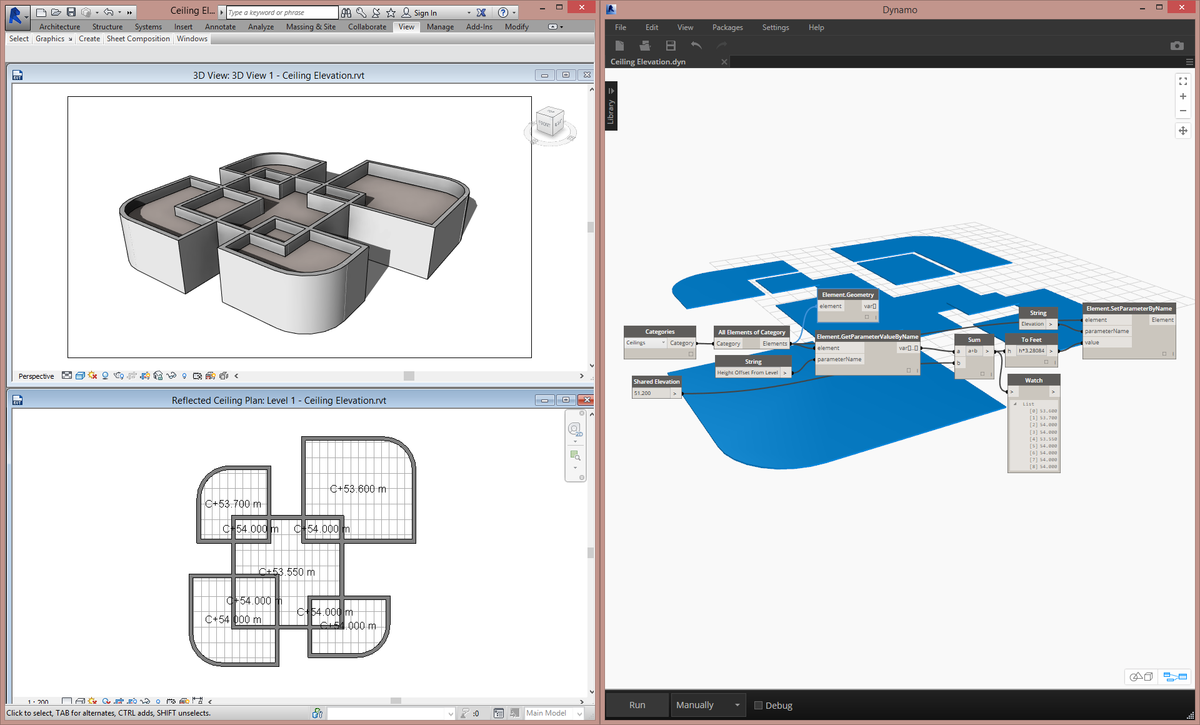Open the Dynamo tabs list menu icon
Image resolution: width=1200 pixels, height=725 pixels.
coord(1189,62)
